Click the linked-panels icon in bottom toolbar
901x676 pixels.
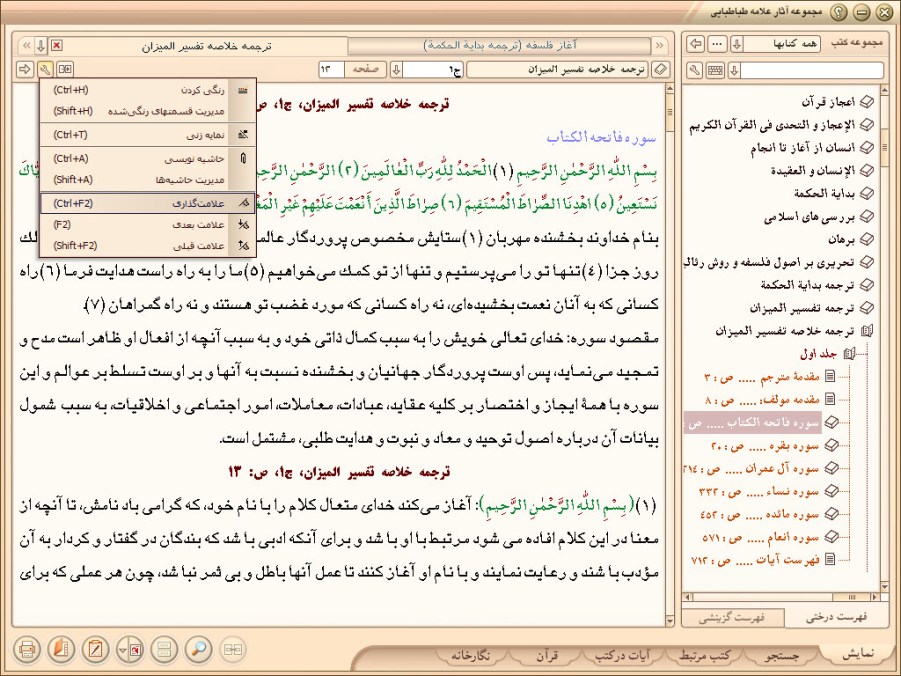pos(233,650)
